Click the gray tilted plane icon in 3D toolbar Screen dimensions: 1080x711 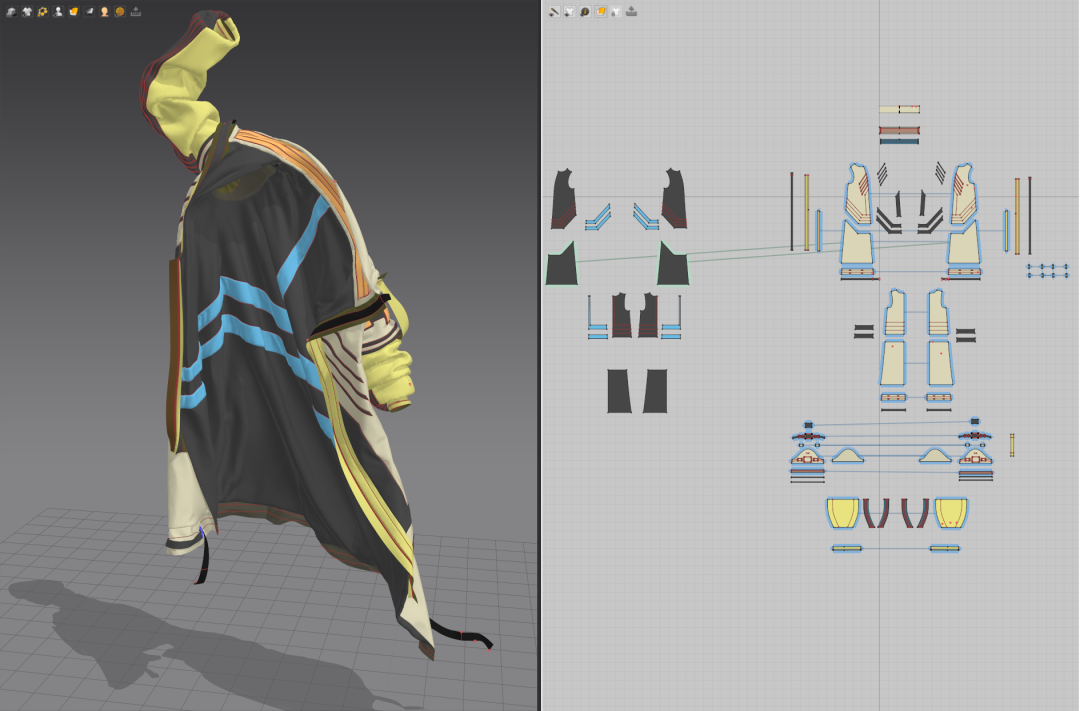tap(89, 12)
